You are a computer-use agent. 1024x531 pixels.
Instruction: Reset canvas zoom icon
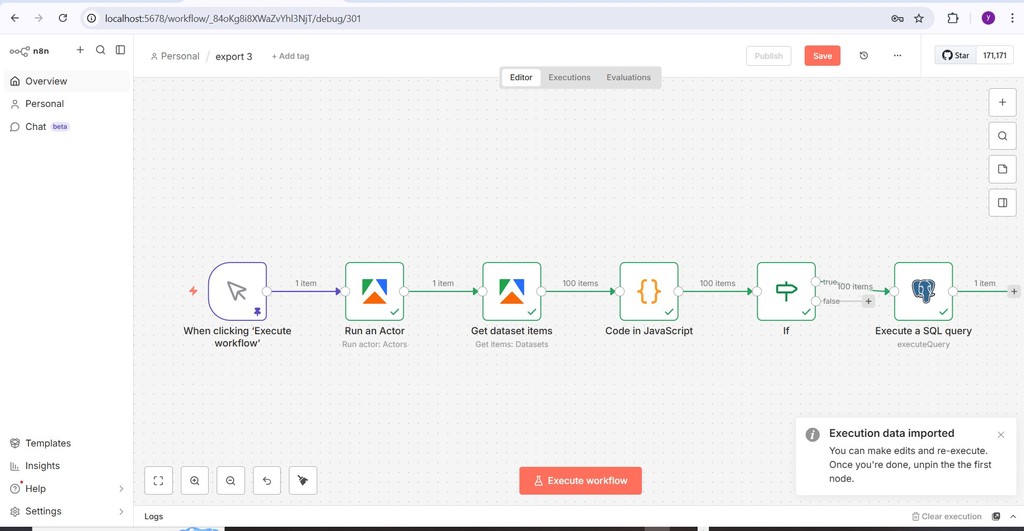click(x=267, y=481)
